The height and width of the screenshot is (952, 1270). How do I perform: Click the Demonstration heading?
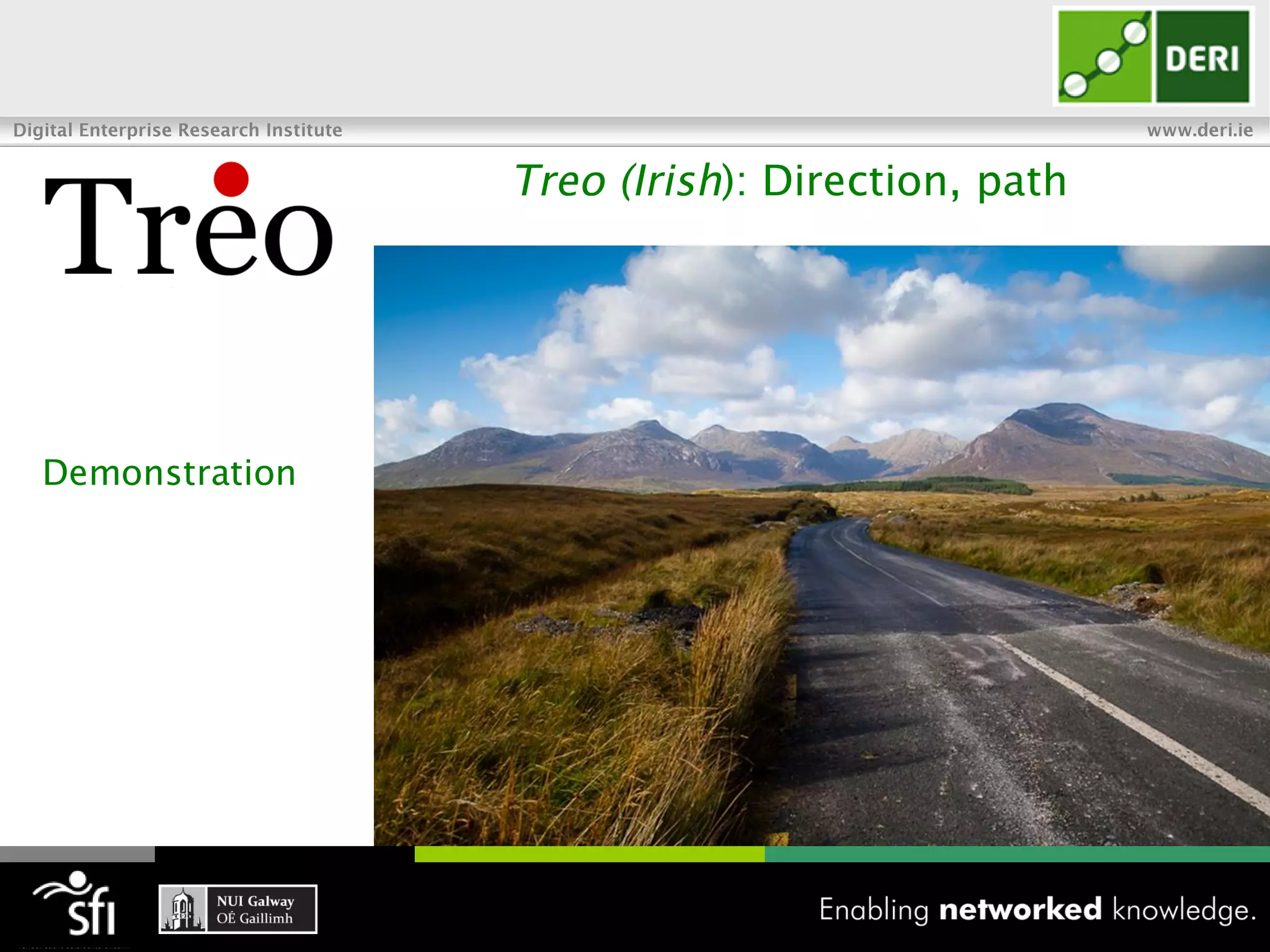point(169,473)
